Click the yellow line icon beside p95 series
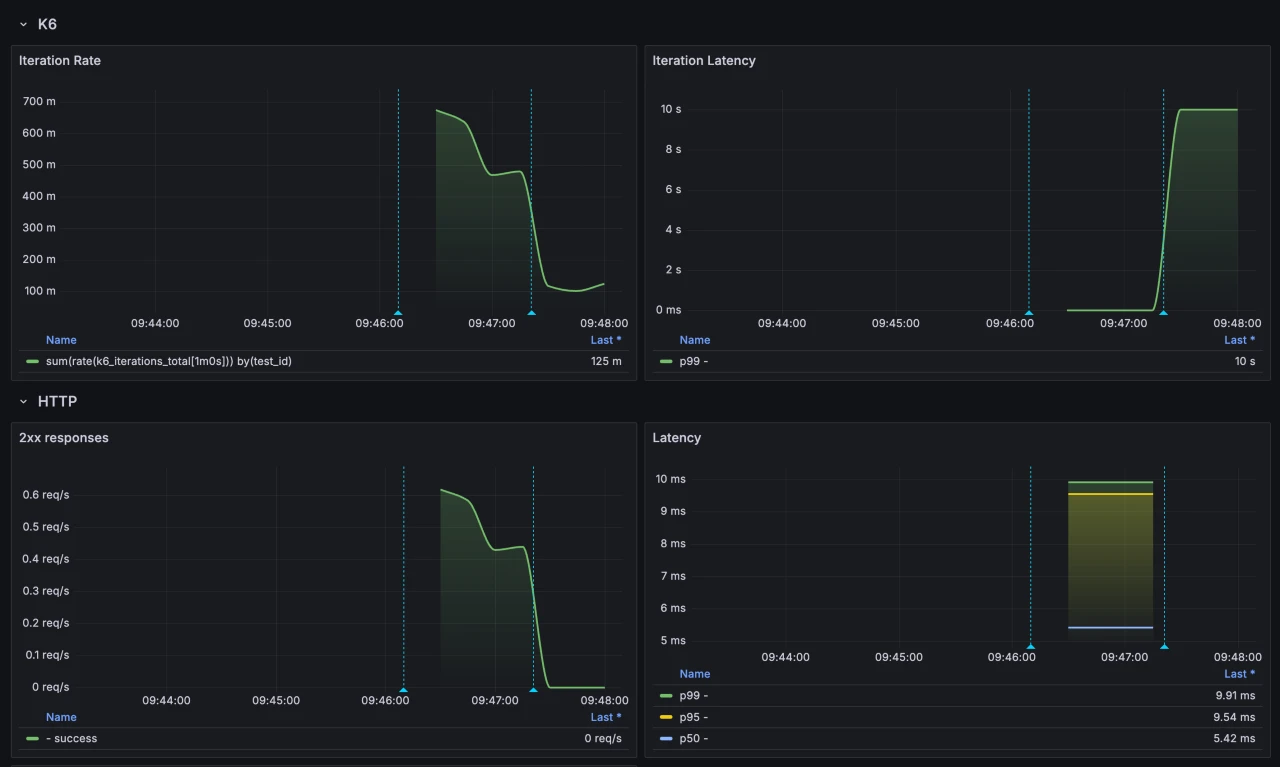Viewport: 1280px width, 767px height. coord(667,717)
